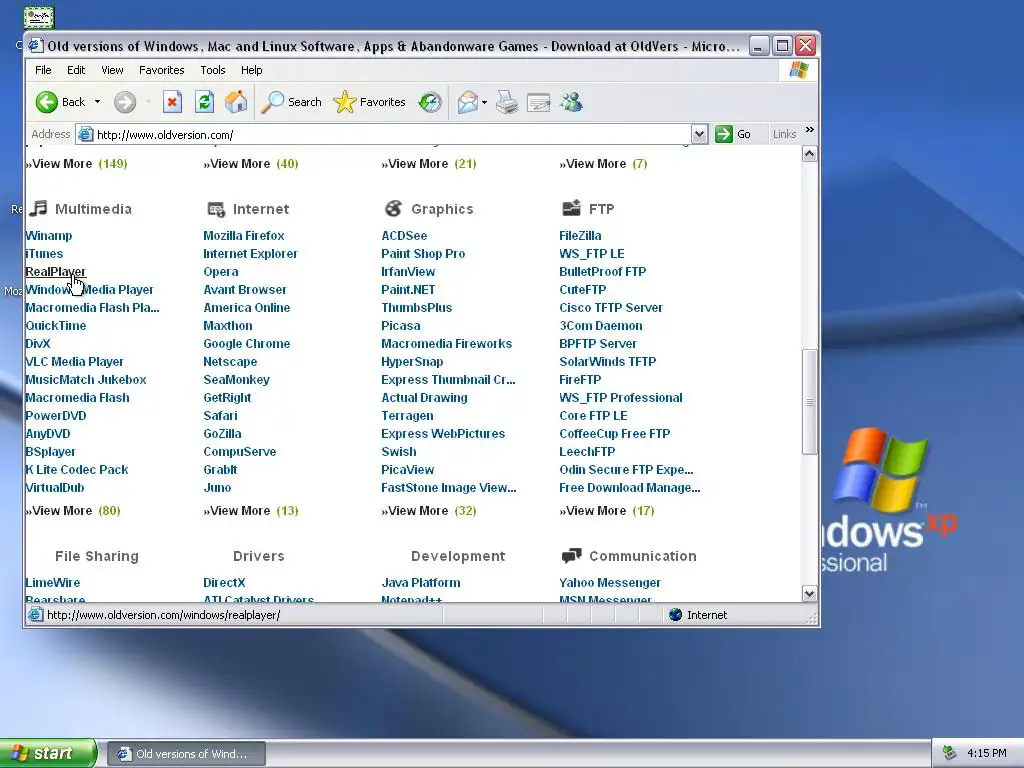The width and height of the screenshot is (1024, 768).
Task: Click the Edit toolbar icon next to Print
Action: coord(539,102)
